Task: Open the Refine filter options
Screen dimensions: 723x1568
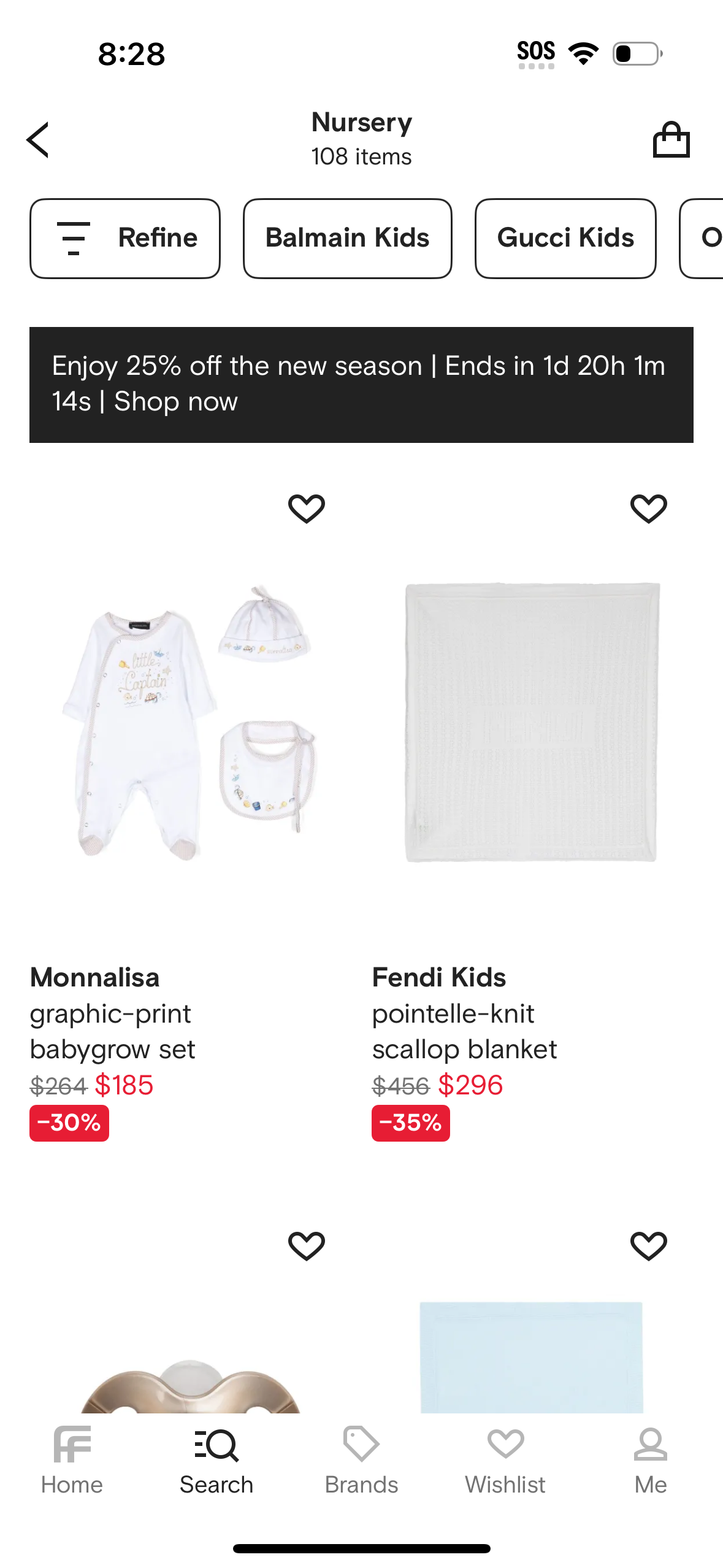Action: [x=125, y=238]
